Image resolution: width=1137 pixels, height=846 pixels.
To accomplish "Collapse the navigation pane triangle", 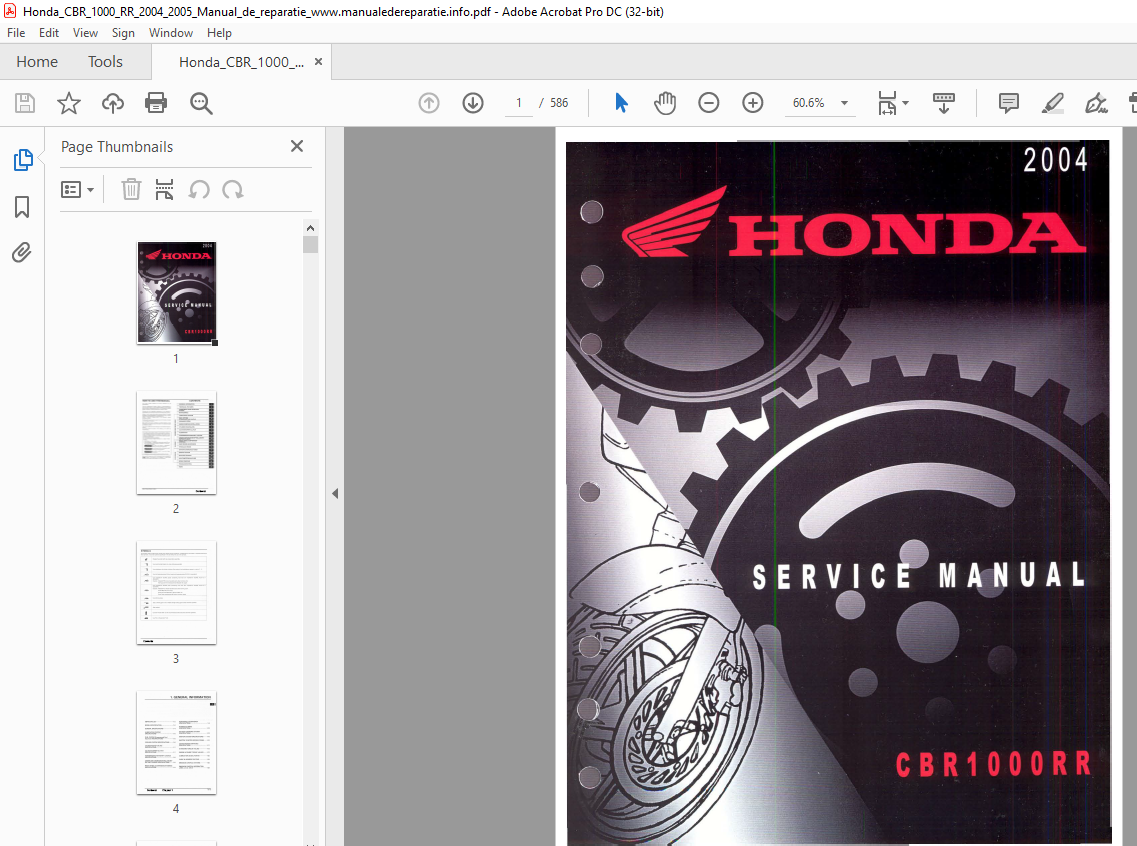I will point(335,494).
